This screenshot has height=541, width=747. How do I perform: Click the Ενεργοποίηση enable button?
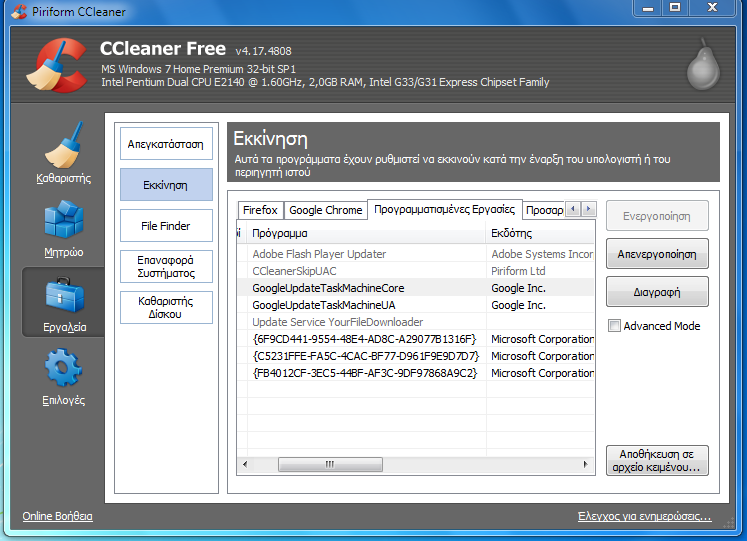(657, 216)
